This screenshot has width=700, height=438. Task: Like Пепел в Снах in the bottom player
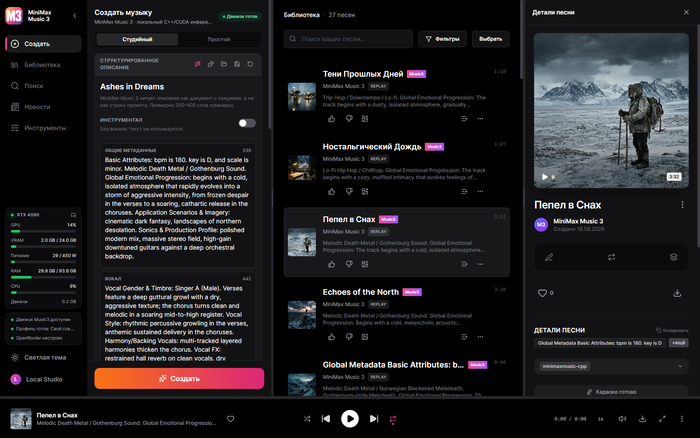click(230, 419)
